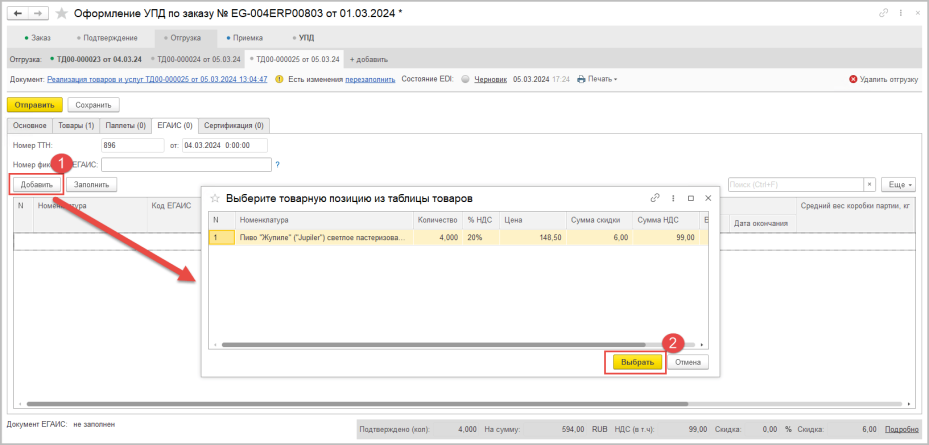Open Реализация товаров и услуг document link
The height and width of the screenshot is (445, 929).
(157, 79)
